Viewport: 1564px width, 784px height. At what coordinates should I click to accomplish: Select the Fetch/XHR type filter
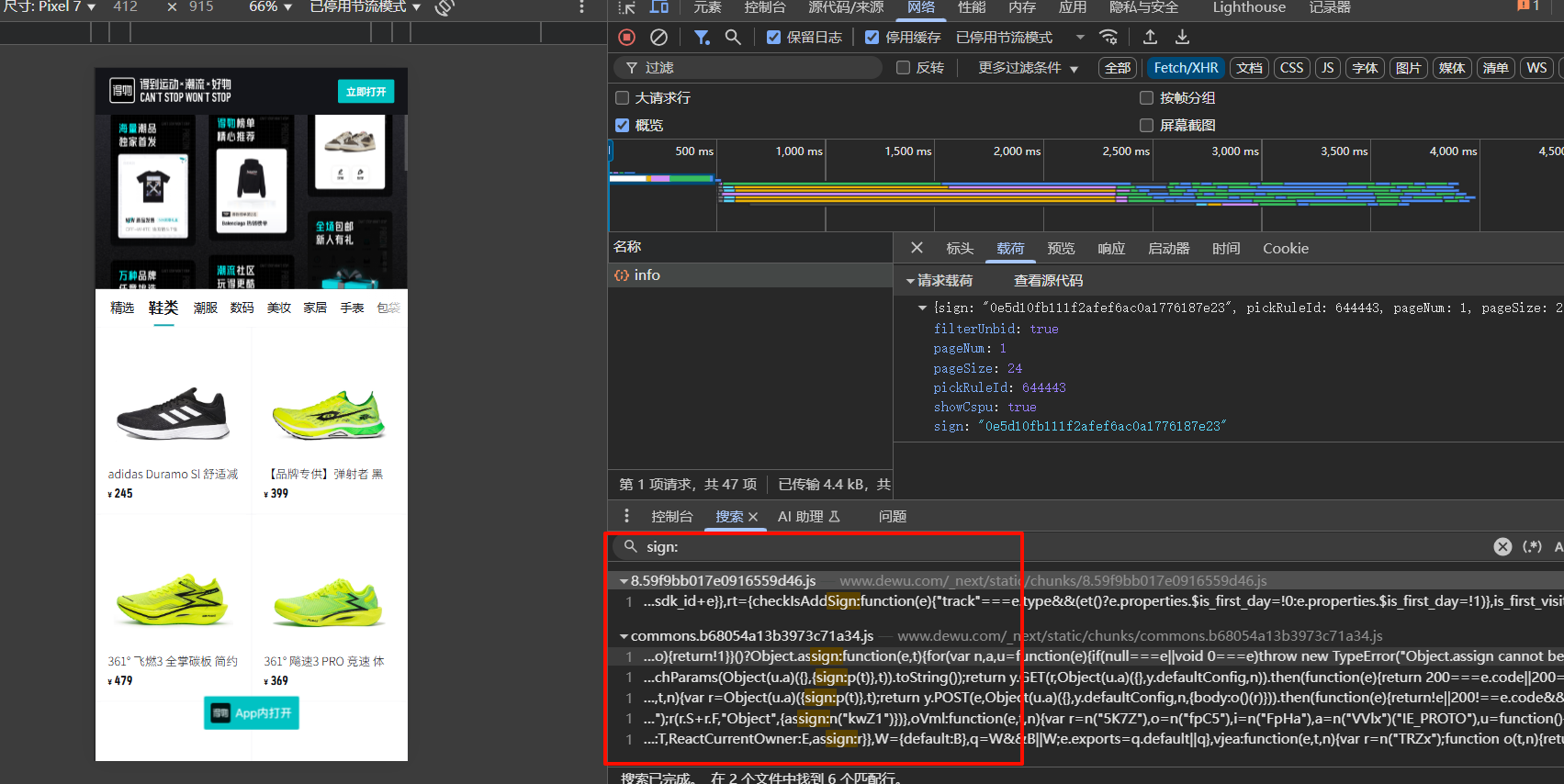[x=1186, y=68]
